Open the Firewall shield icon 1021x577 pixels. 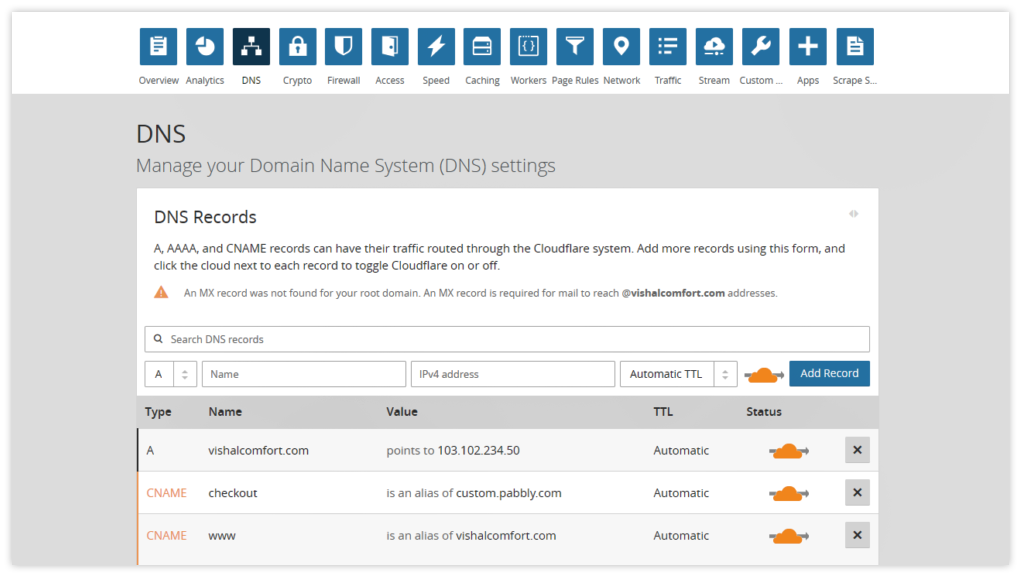[344, 46]
